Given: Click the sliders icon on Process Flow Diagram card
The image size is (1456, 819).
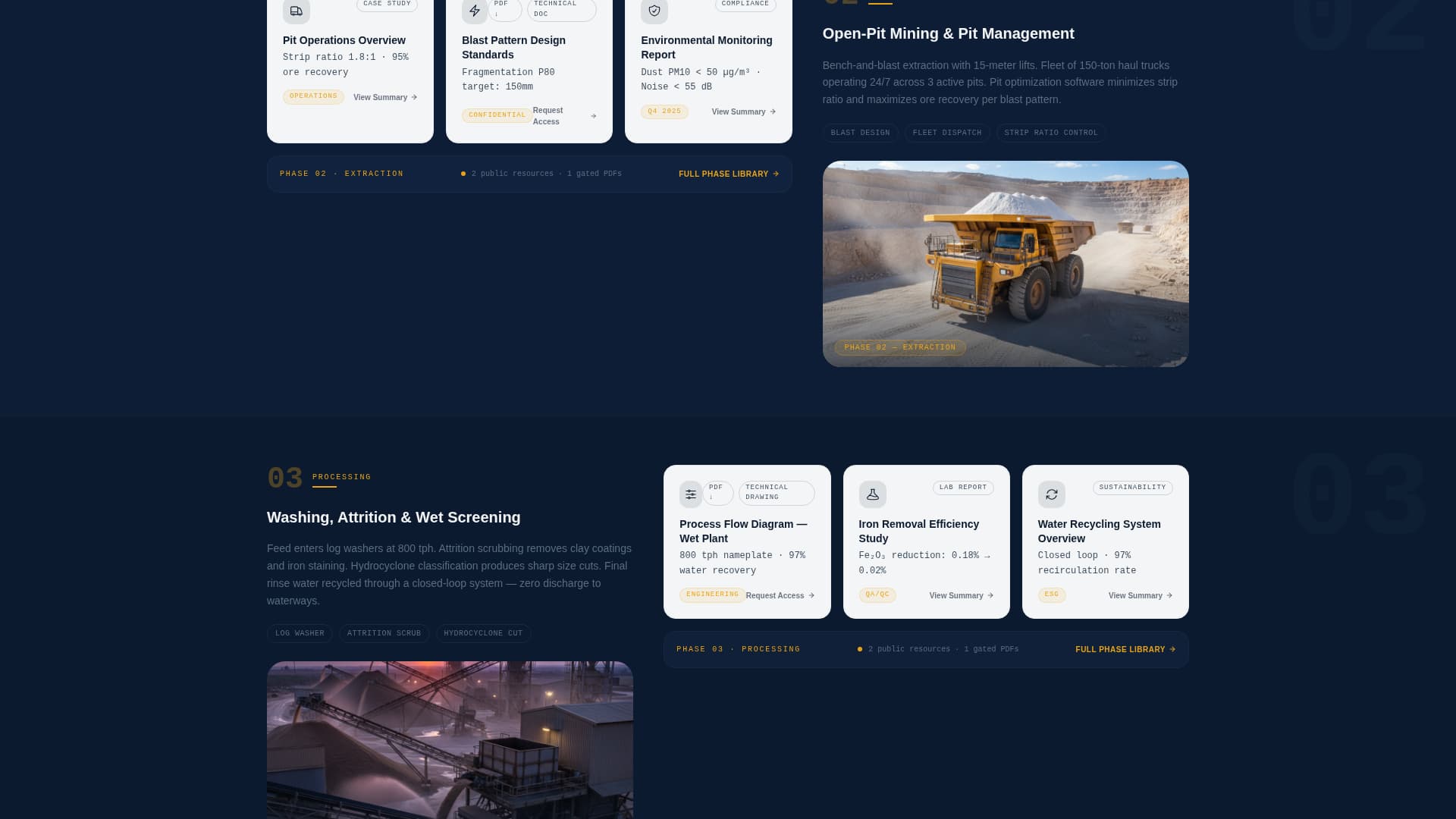Looking at the screenshot, I should tap(691, 494).
